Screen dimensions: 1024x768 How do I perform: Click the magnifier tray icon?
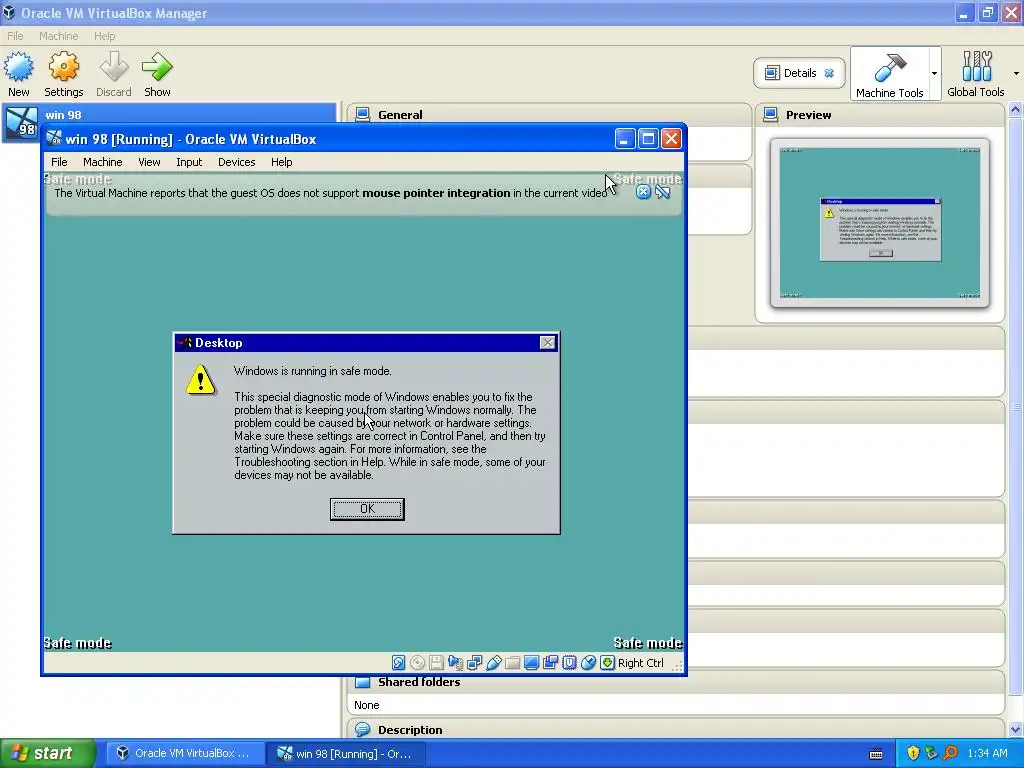(x=951, y=753)
